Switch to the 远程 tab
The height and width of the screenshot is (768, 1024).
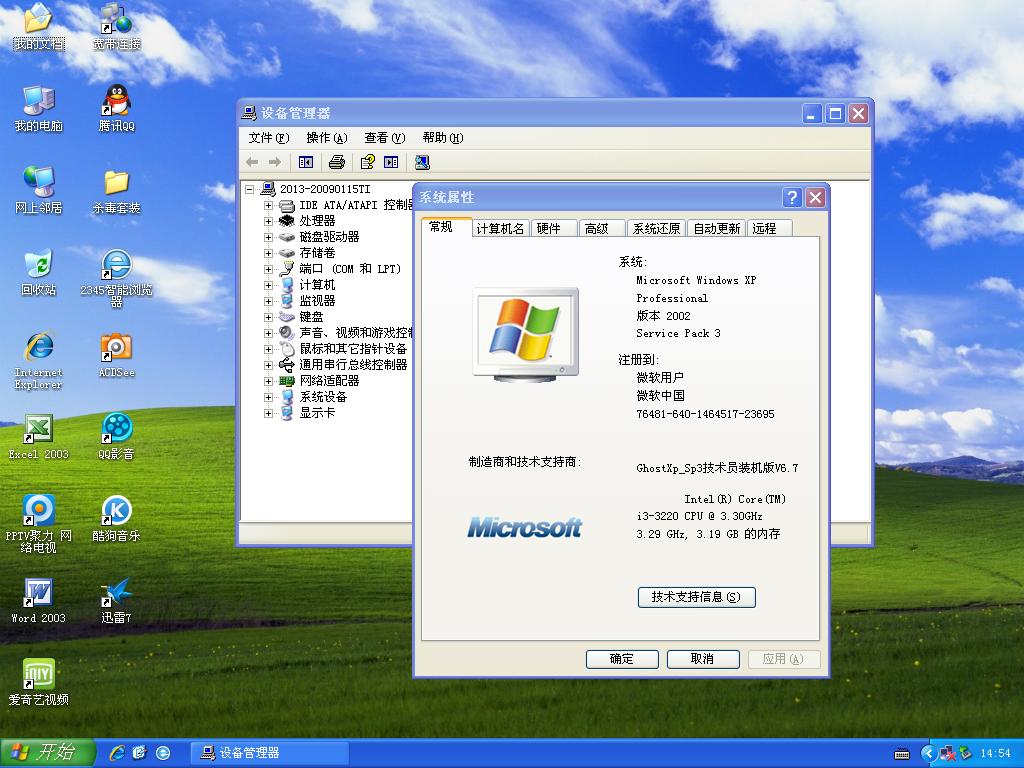click(769, 229)
